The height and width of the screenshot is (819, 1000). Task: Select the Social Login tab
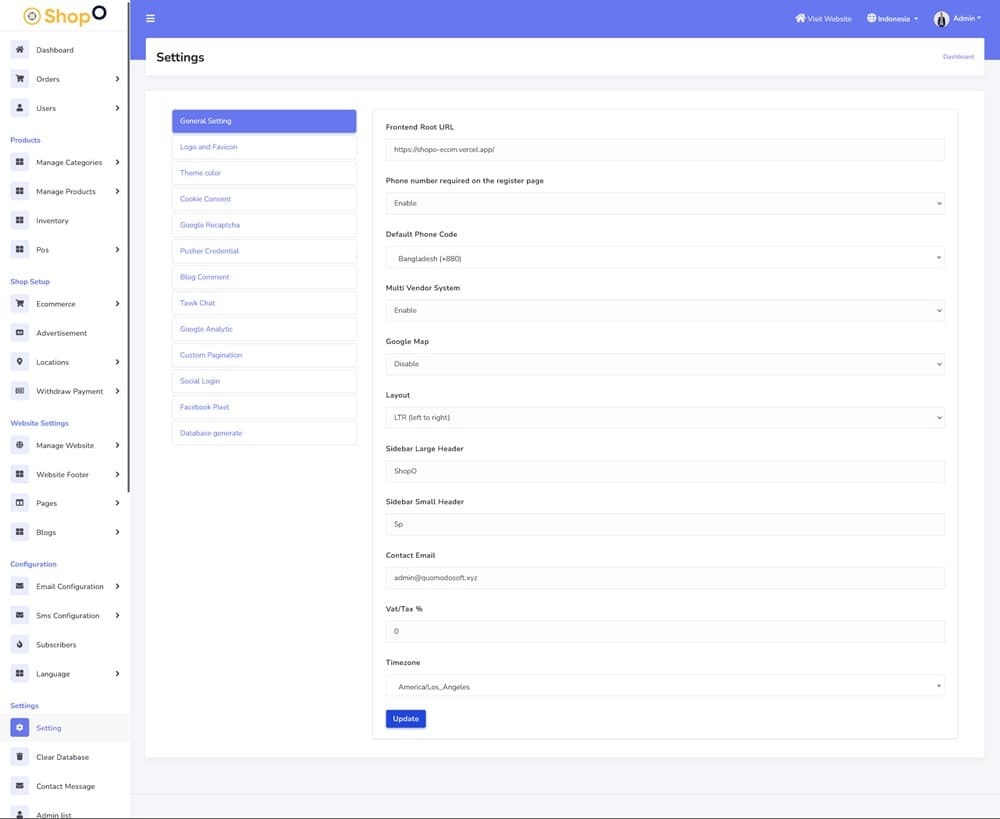(x=264, y=381)
